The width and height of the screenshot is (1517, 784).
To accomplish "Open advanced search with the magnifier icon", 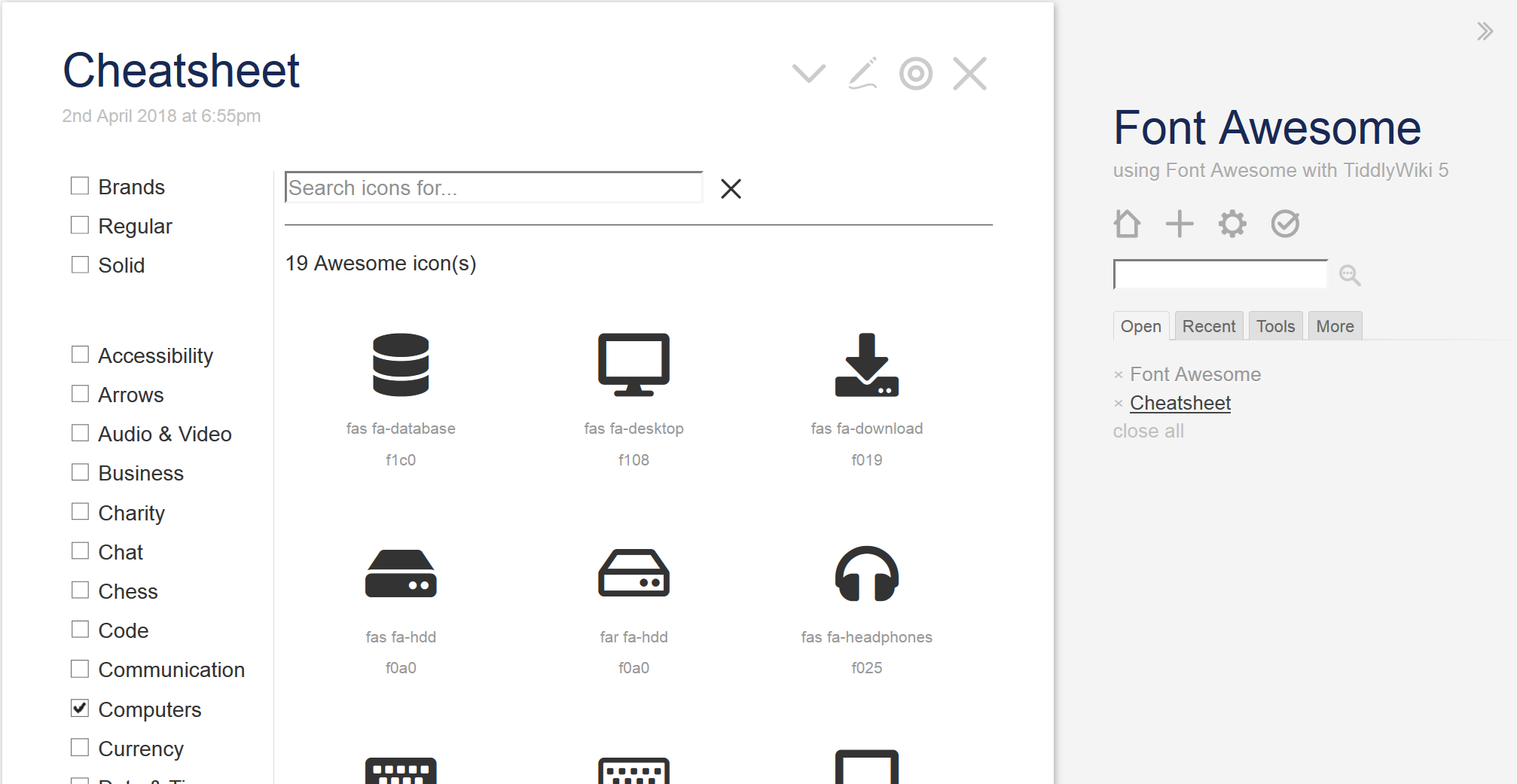I will (1349, 274).
